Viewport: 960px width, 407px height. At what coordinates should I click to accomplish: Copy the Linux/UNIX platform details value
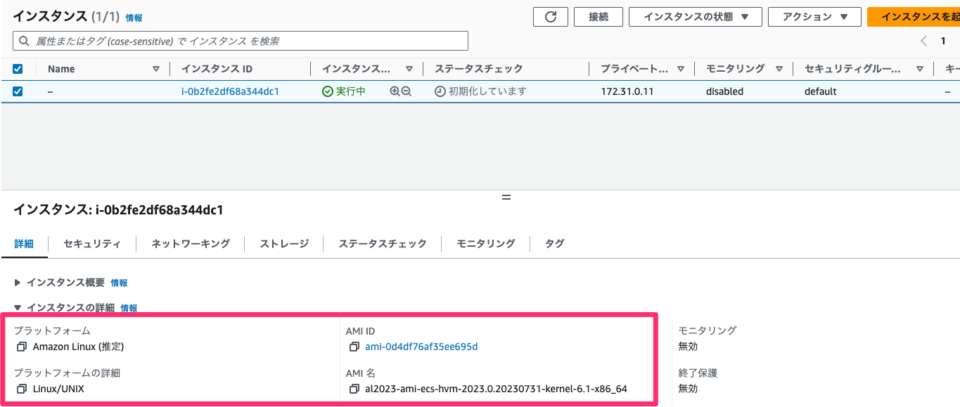point(22,389)
